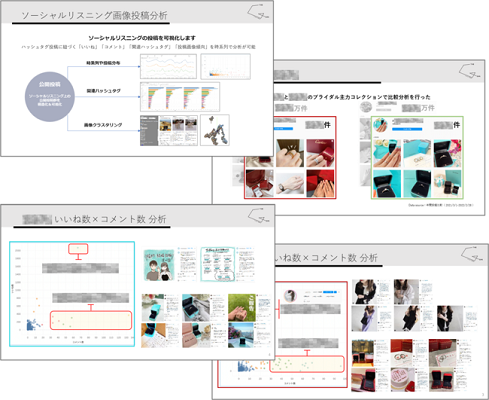Click the logo on the ブライダル comparison slide
489x400 pixels.
pyautogui.click(x=469, y=71)
